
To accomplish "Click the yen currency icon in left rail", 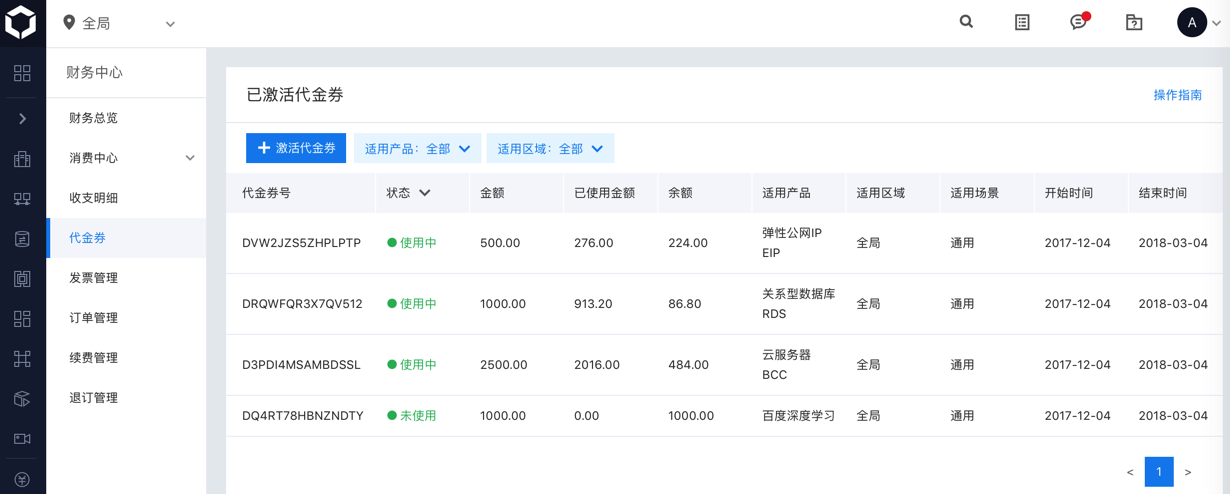I will (x=22, y=479).
